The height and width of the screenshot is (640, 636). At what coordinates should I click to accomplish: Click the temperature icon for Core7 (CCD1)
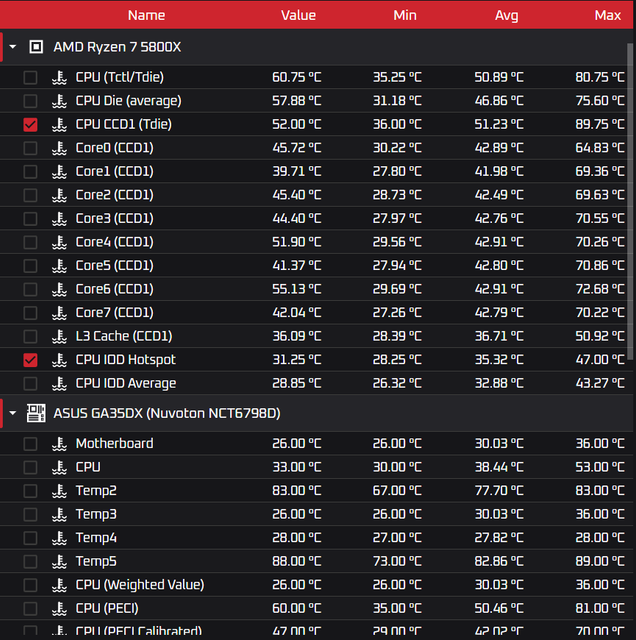[x=60, y=313]
